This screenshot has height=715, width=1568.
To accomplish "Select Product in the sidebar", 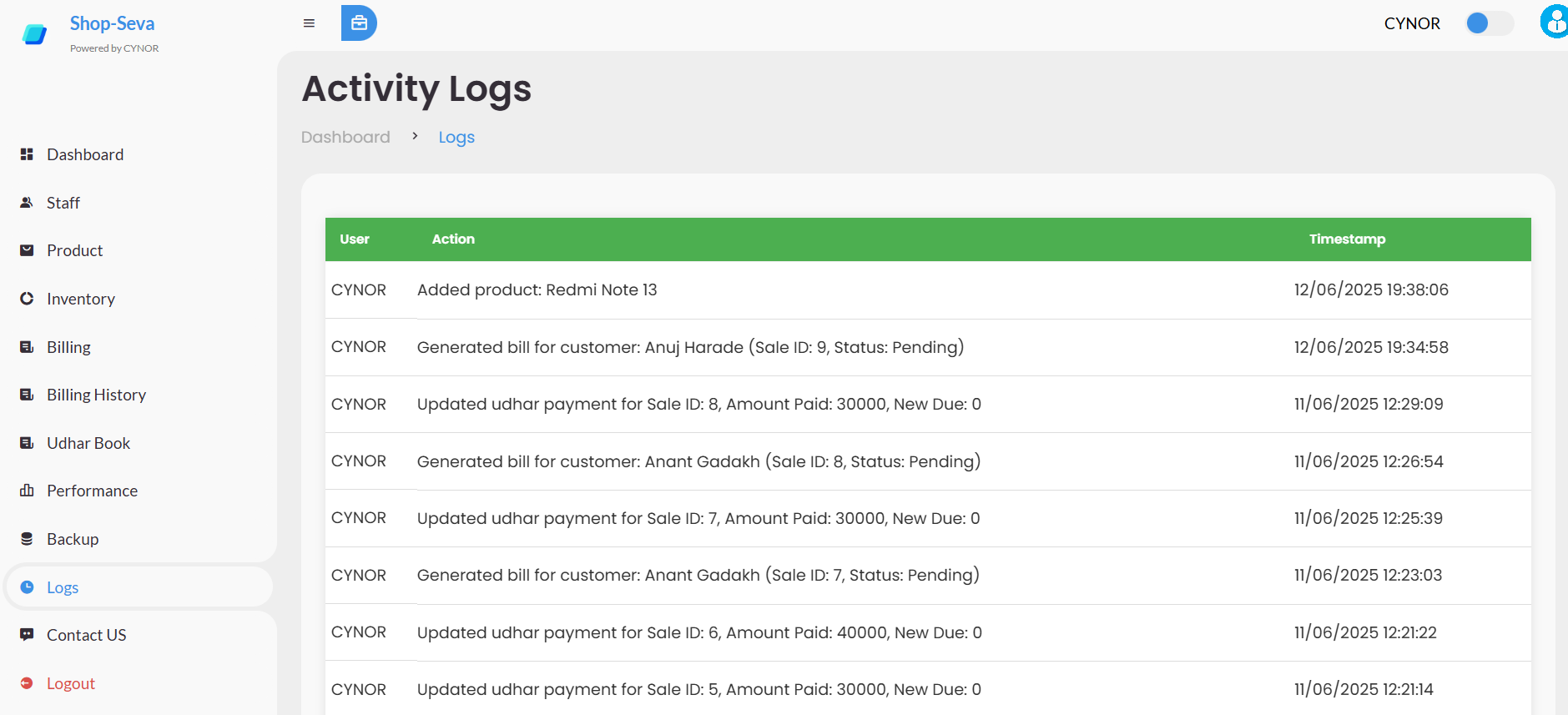I will [74, 250].
